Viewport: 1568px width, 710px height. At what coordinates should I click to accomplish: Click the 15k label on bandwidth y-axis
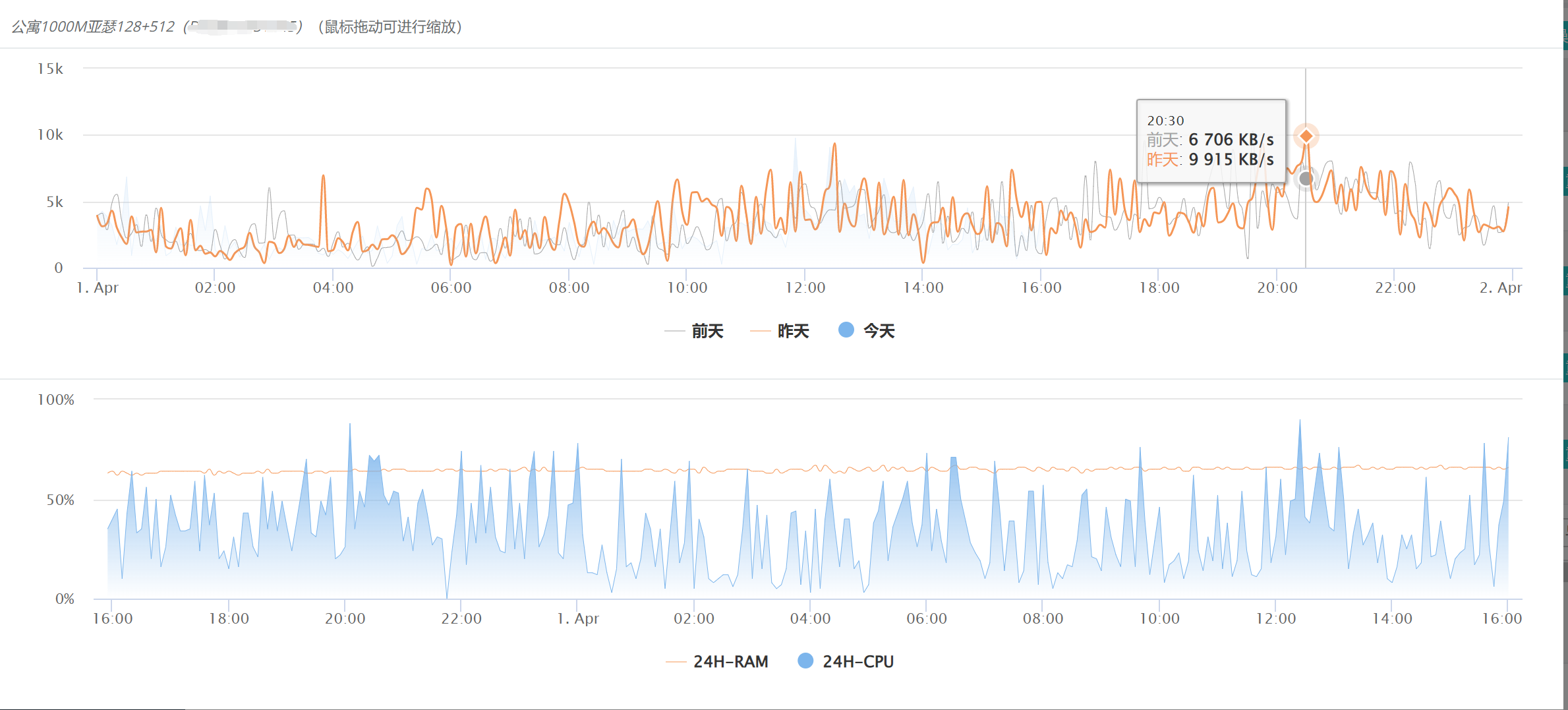[50, 69]
